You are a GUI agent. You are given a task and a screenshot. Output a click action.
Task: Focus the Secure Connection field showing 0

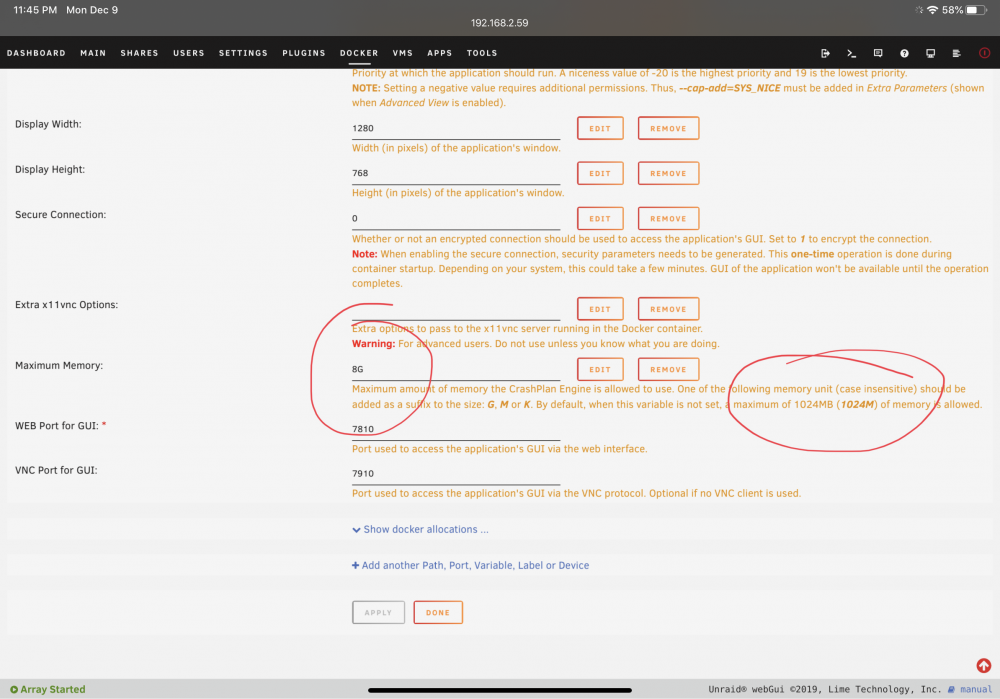pyautogui.click(x=456, y=219)
